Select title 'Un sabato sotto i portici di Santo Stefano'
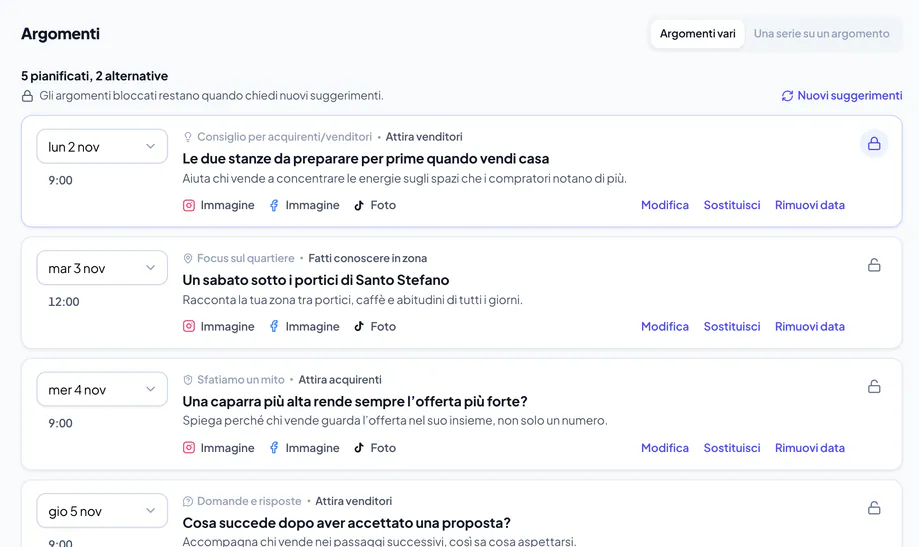Viewport: 919px width, 547px height. click(x=316, y=280)
